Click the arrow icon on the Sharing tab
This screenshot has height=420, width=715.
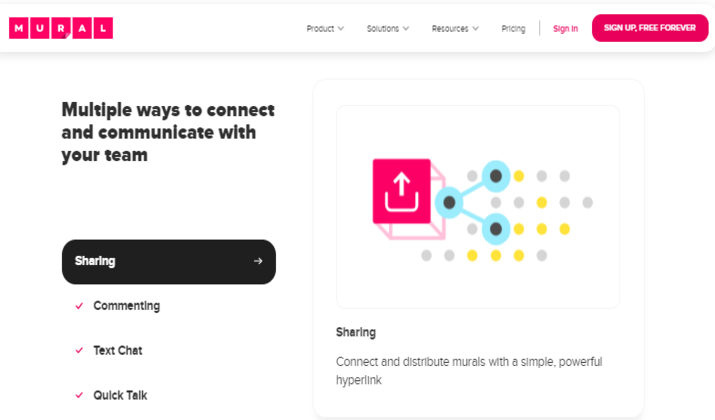(x=258, y=261)
